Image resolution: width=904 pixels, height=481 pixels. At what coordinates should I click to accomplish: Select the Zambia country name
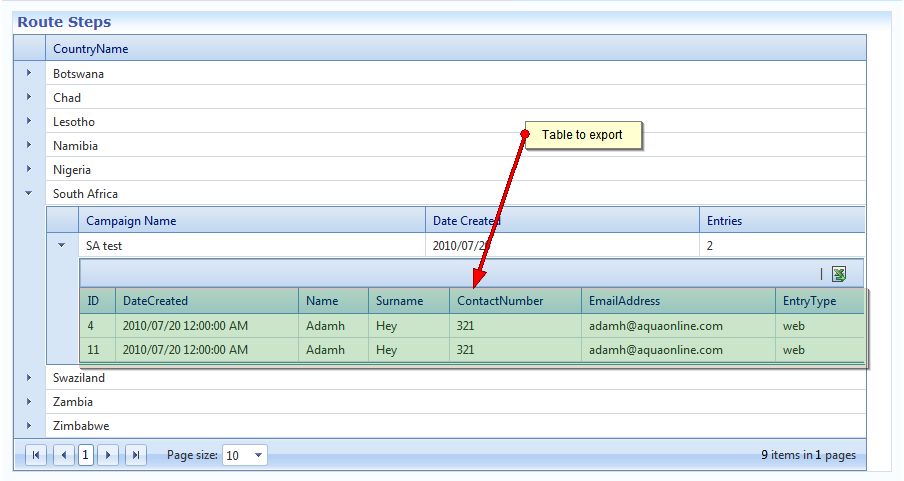pyautogui.click(x=73, y=402)
